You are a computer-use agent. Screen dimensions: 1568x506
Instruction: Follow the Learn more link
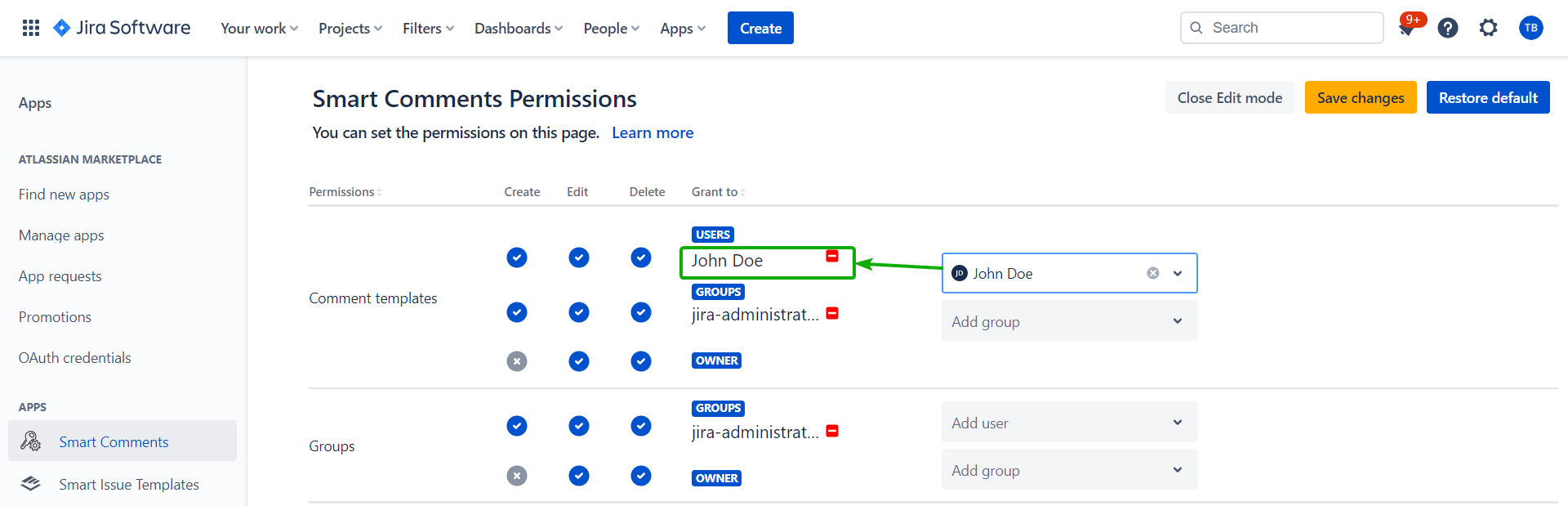(653, 132)
